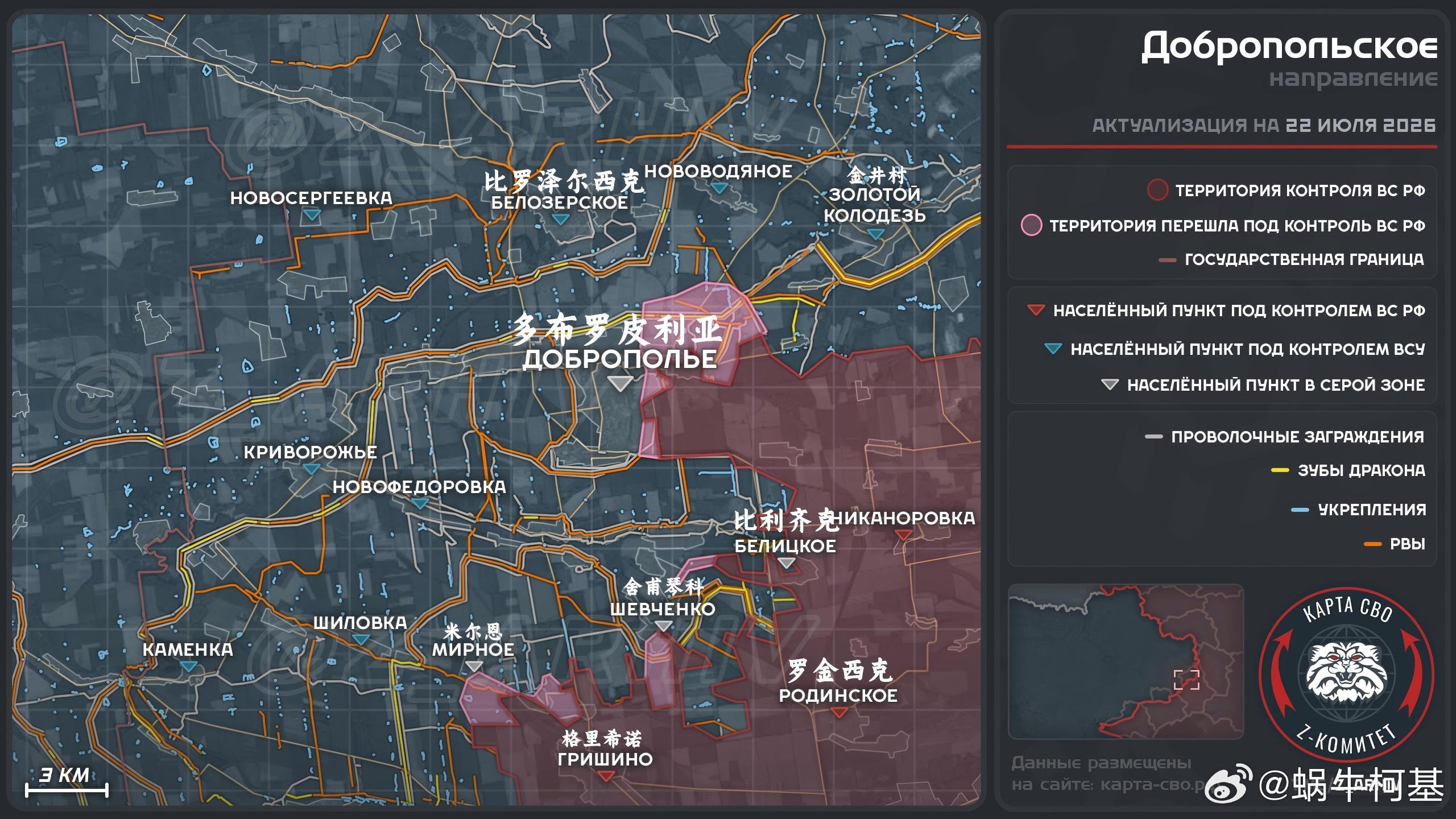The width and height of the screenshot is (1456, 819).
Task: Select the blue marker below Новофедоровка
Action: (x=420, y=503)
